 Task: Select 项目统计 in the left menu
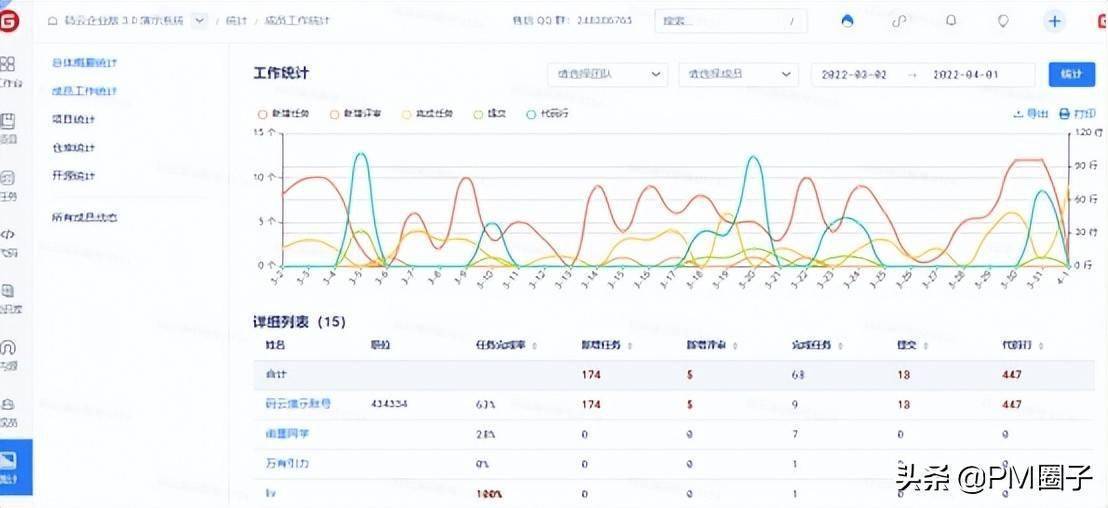point(73,119)
